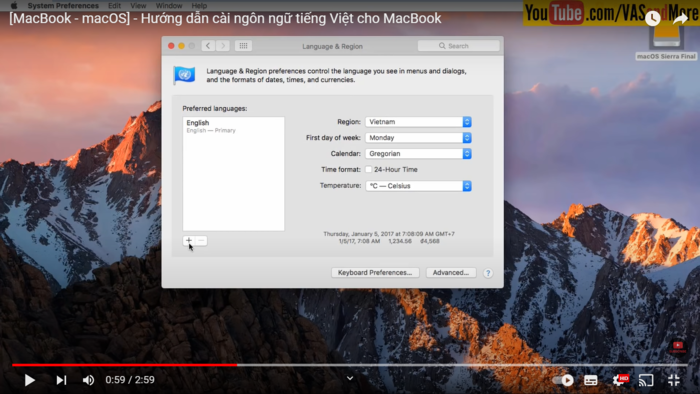The width and height of the screenshot is (700, 394).
Task: Open the First day of week dropdown
Action: click(418, 138)
